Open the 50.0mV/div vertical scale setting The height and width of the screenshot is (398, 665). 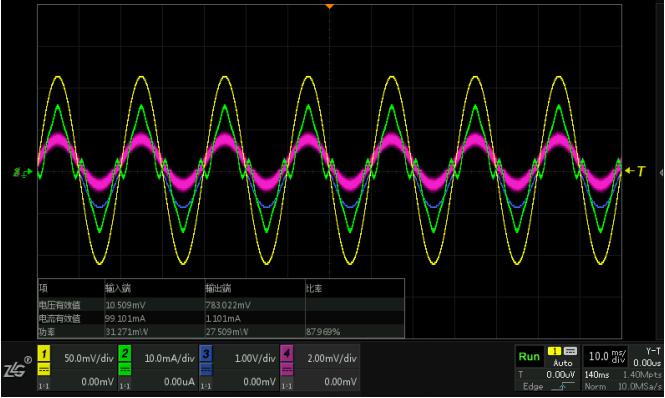(89, 358)
